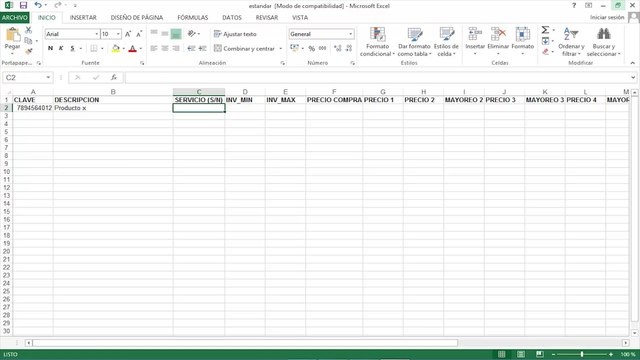Select column C header

point(199,92)
